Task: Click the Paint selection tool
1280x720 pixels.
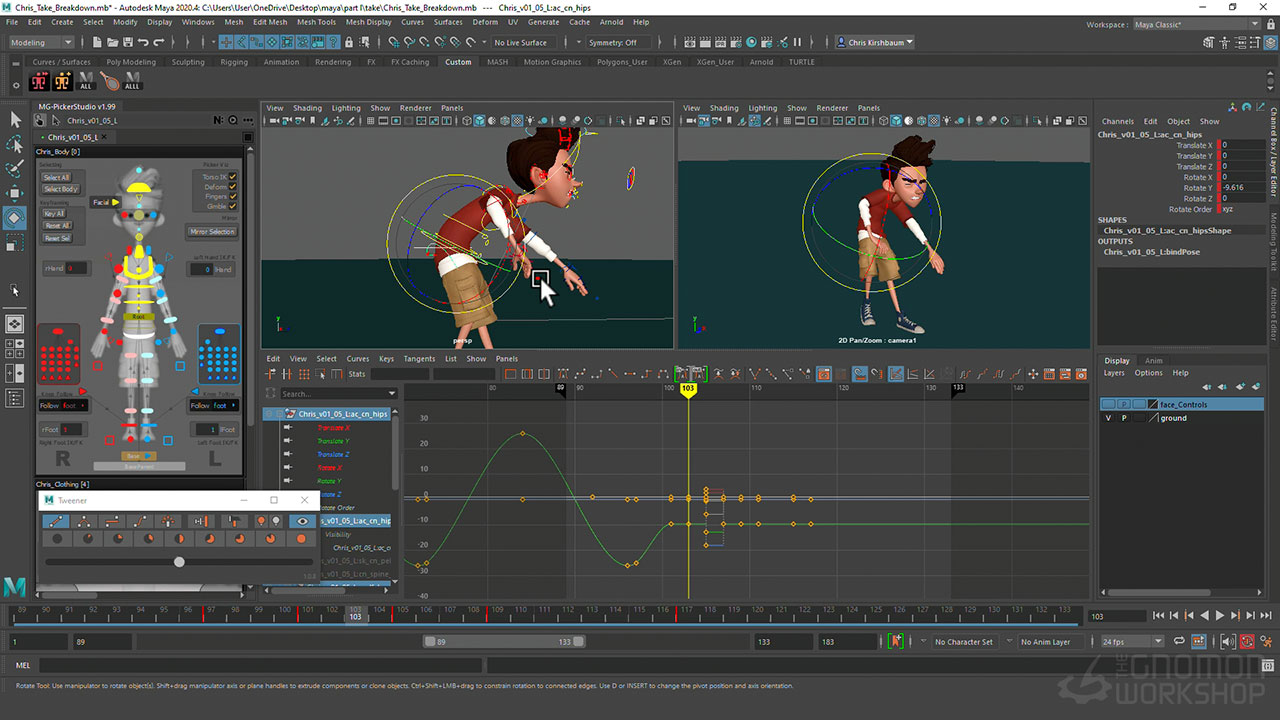Action: [15, 168]
